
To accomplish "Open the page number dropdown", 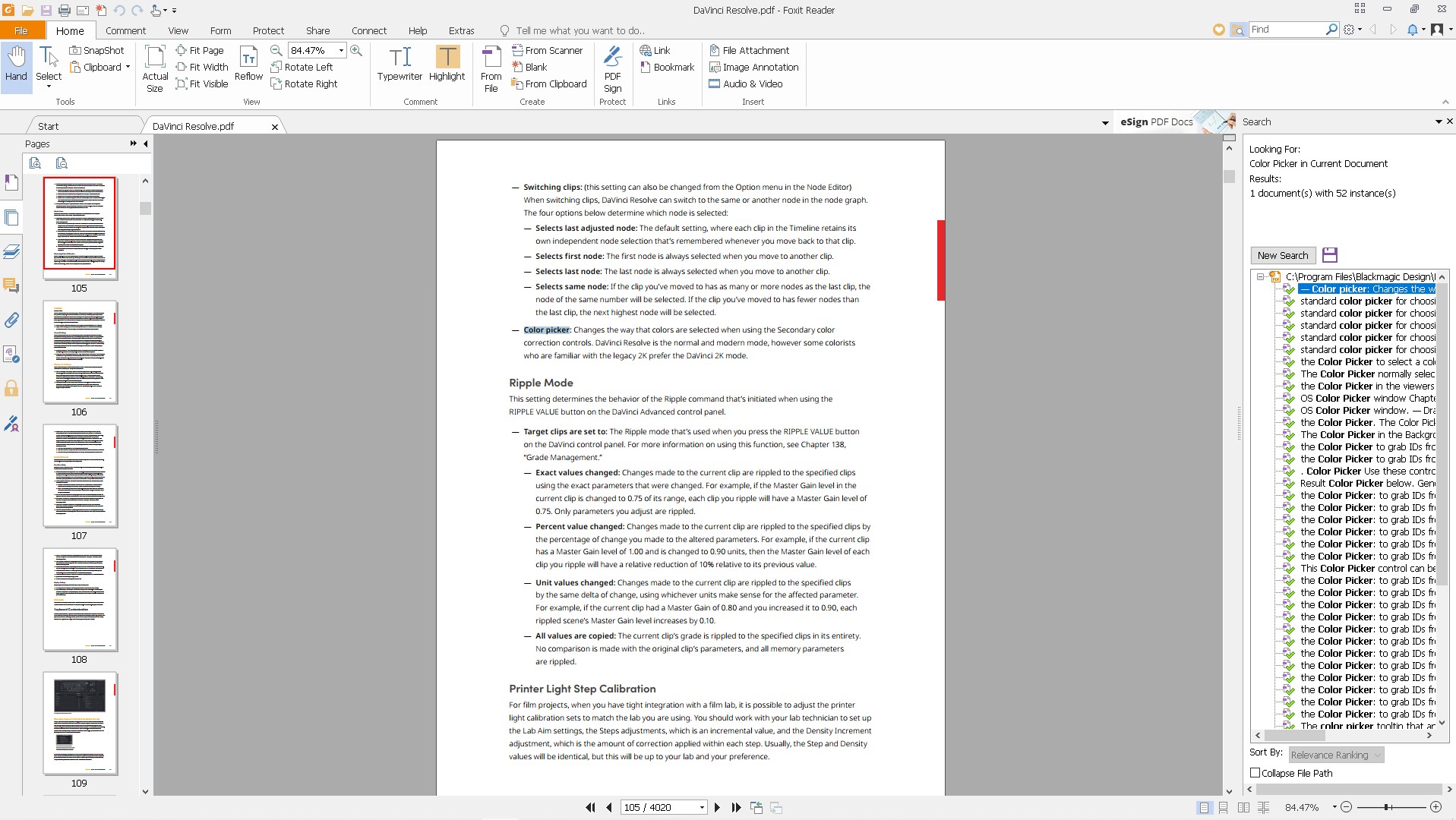I will coord(702,808).
